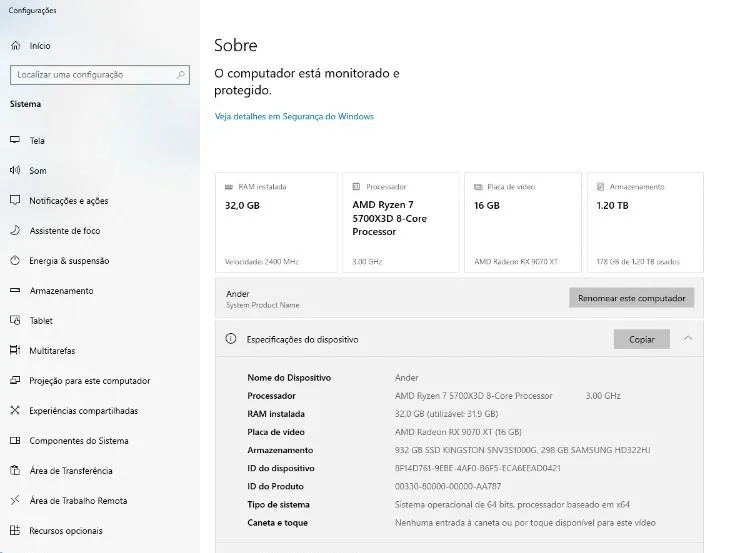Select the Tablet icon in sidebar
This screenshot has height=553, width=729.
point(15,320)
